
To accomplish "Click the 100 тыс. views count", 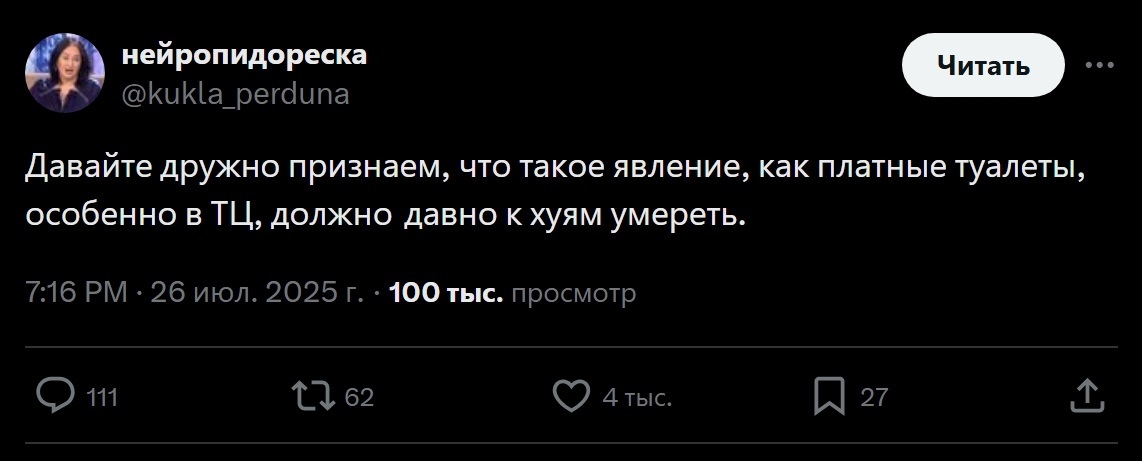I will coord(445,293).
